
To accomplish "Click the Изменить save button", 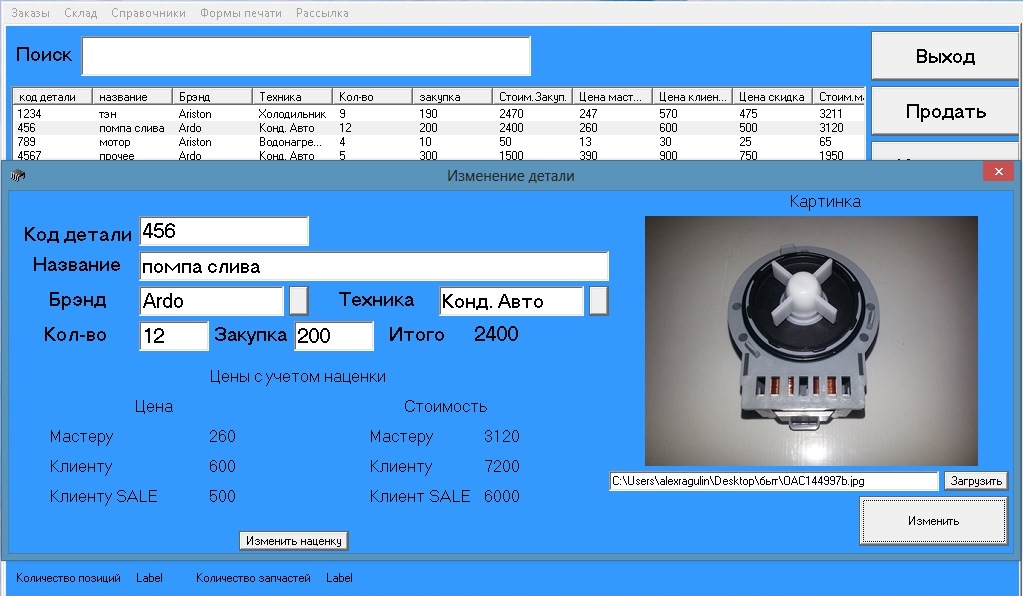I will (x=933, y=521).
